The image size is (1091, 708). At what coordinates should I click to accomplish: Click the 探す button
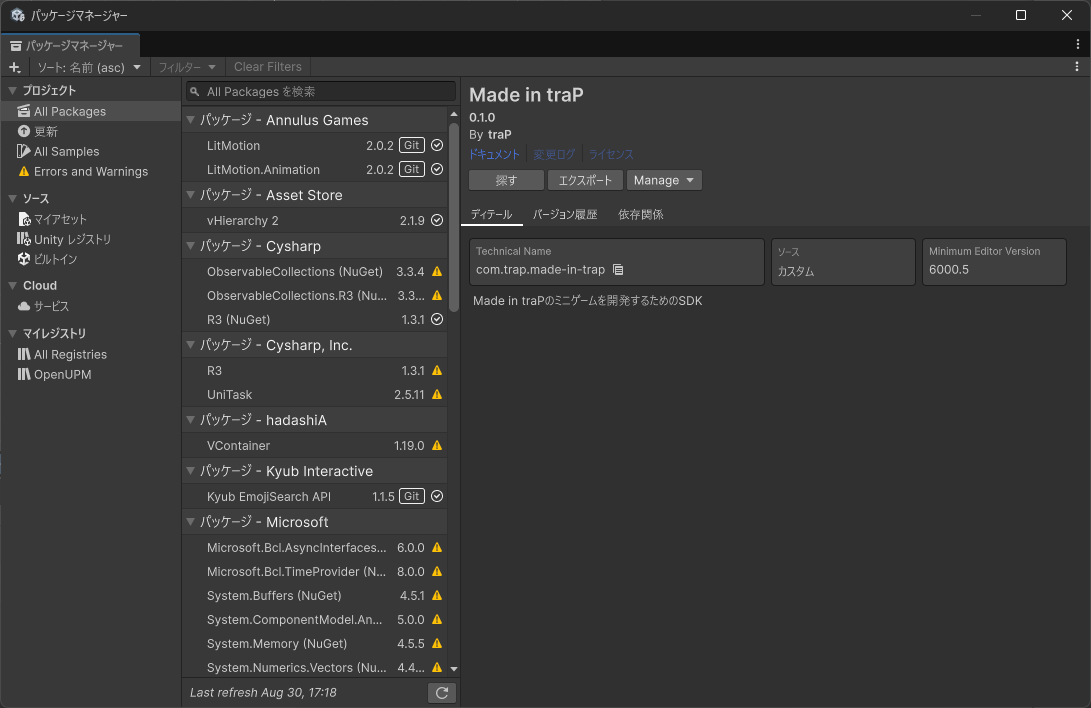(x=506, y=180)
